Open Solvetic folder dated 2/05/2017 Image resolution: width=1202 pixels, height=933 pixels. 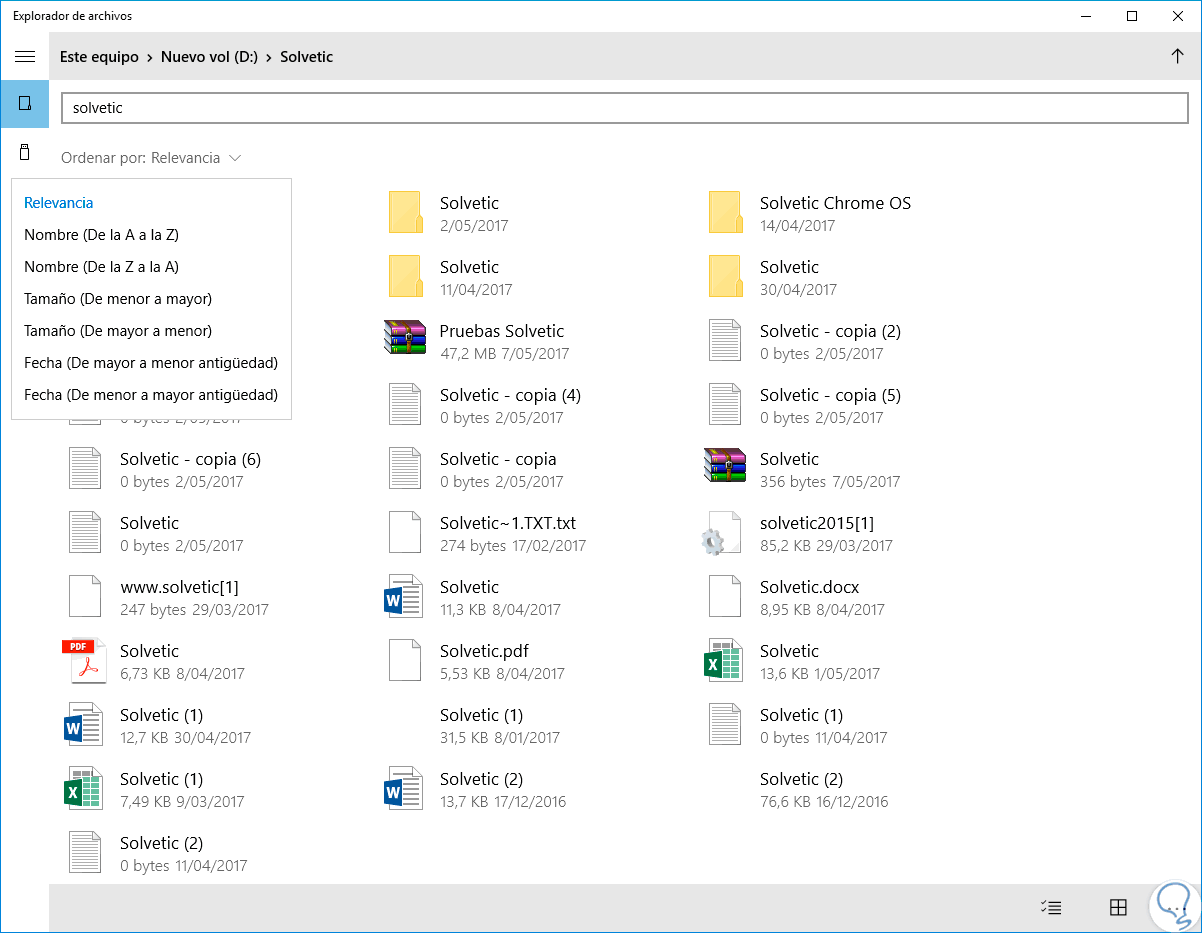(404, 213)
